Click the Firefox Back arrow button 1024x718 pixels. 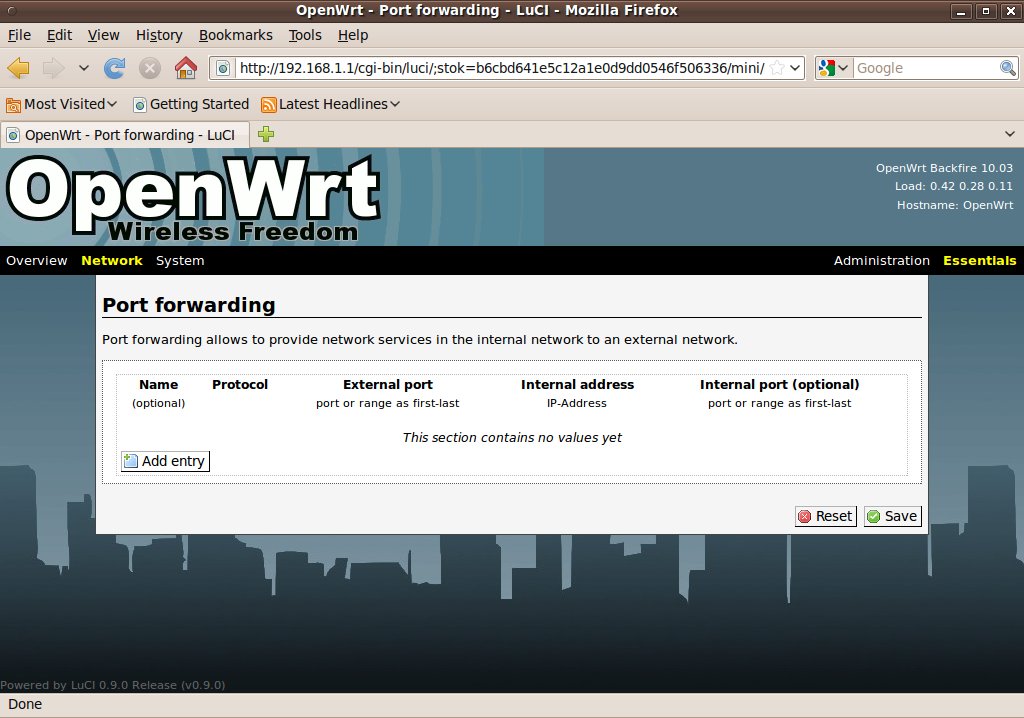tap(19, 68)
